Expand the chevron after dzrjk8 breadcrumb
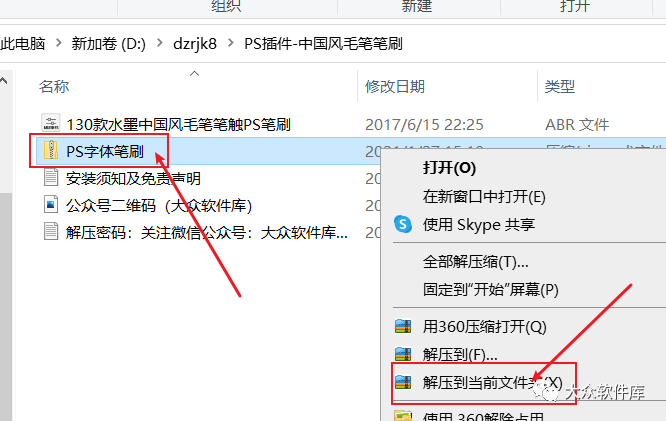The image size is (666, 421). coord(230,43)
